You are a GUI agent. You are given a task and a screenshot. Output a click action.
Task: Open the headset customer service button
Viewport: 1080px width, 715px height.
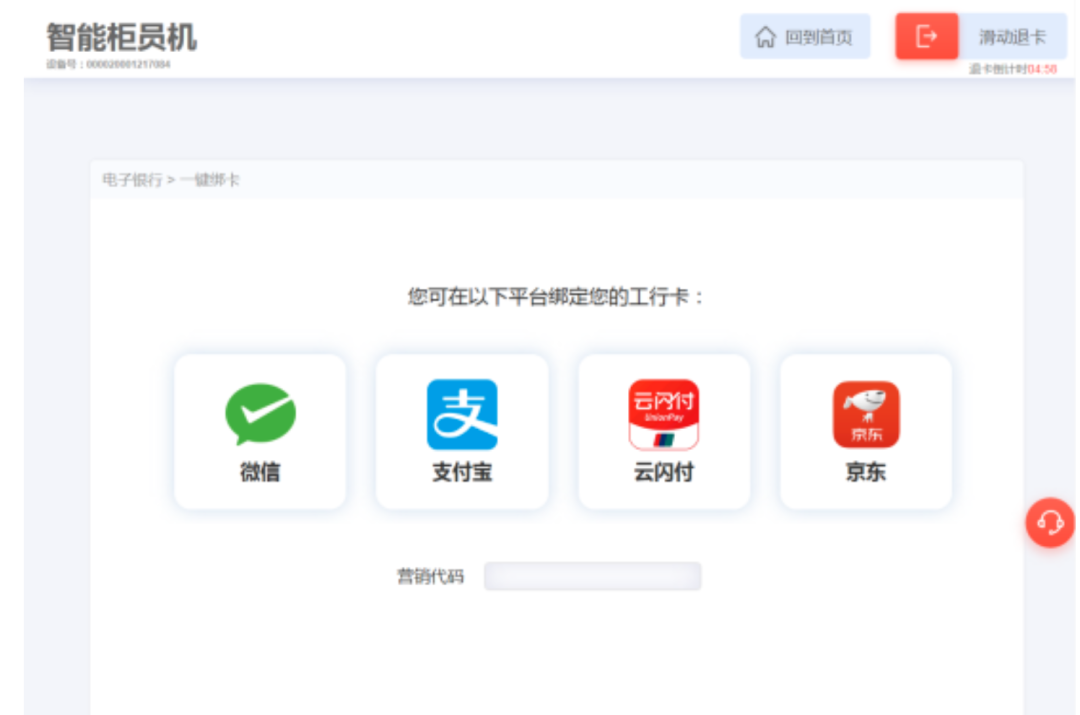pos(1050,522)
